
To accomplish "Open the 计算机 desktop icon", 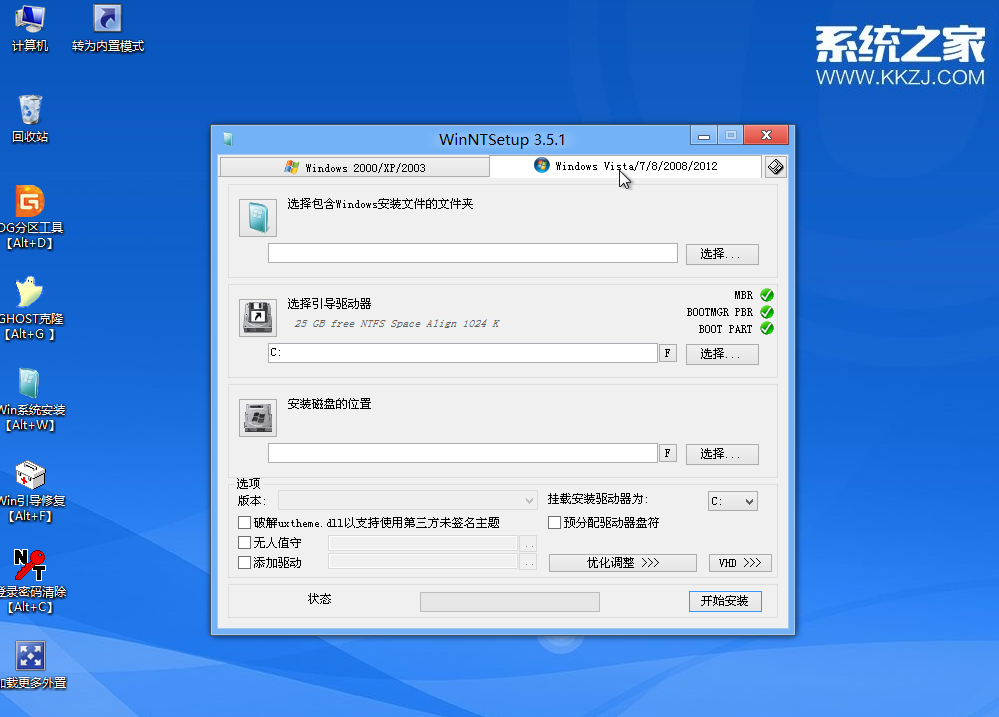I will click(30, 20).
